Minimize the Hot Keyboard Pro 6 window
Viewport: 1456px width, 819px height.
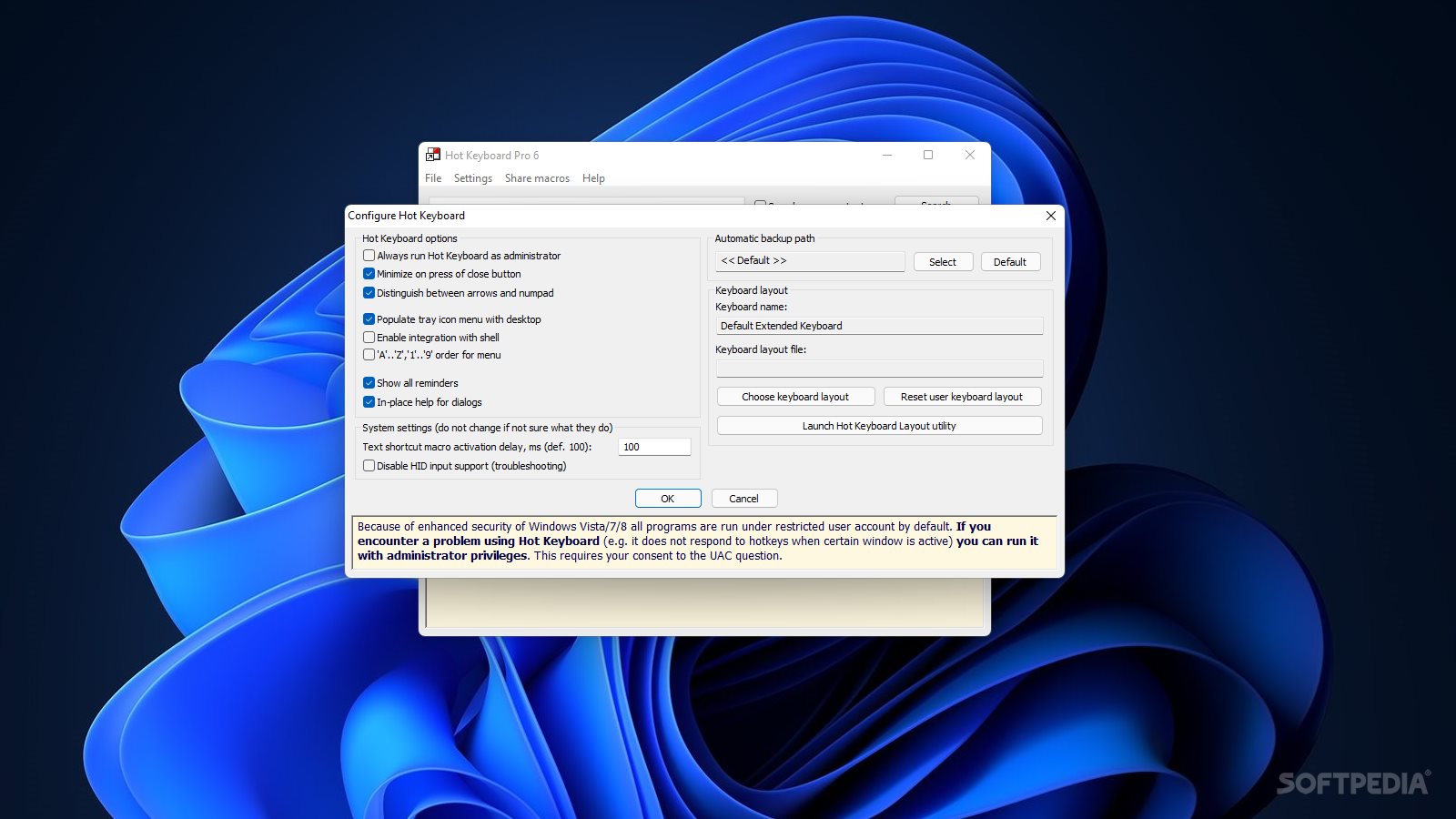[886, 155]
